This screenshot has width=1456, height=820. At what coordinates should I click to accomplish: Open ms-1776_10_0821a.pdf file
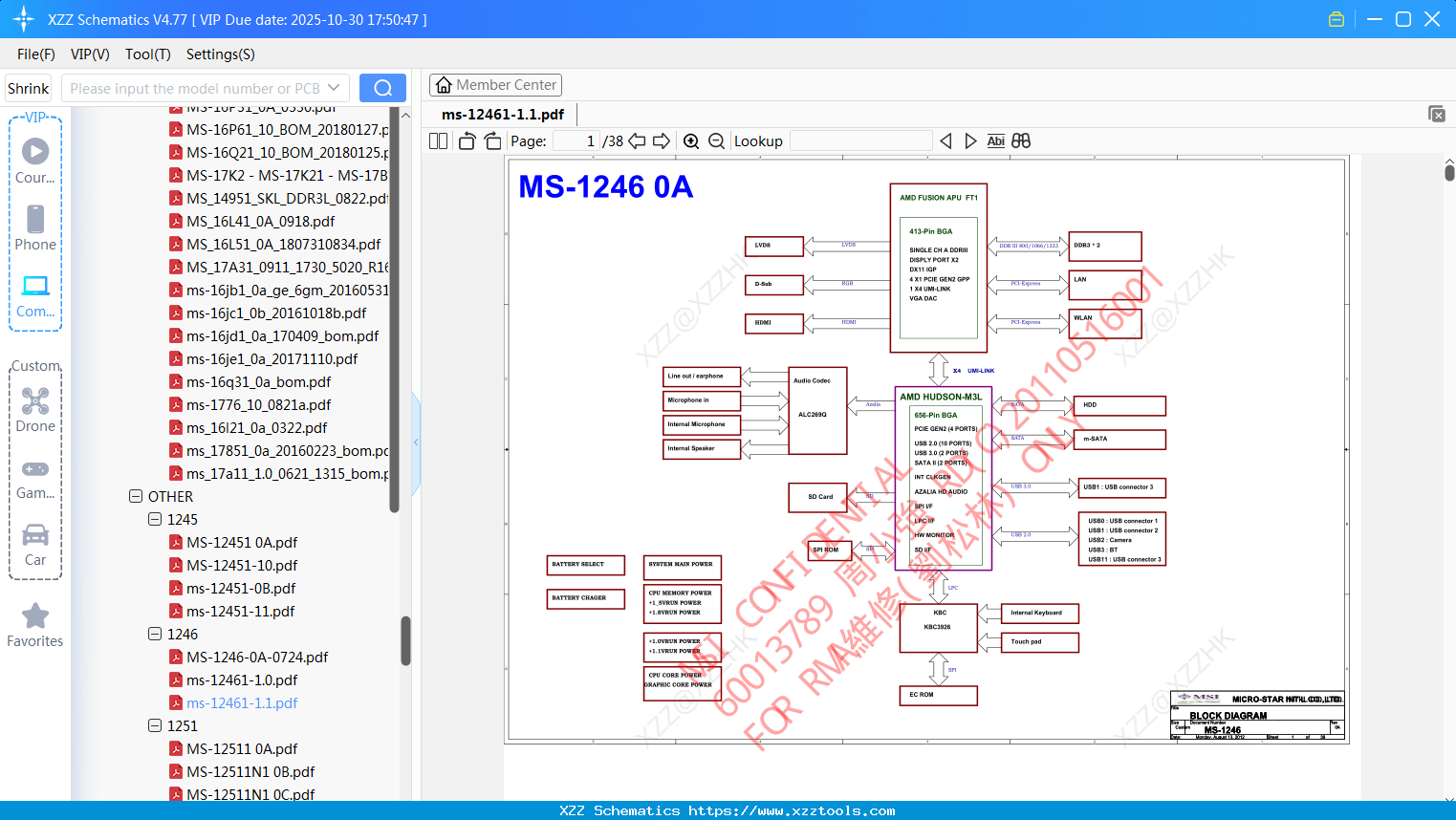tap(259, 404)
